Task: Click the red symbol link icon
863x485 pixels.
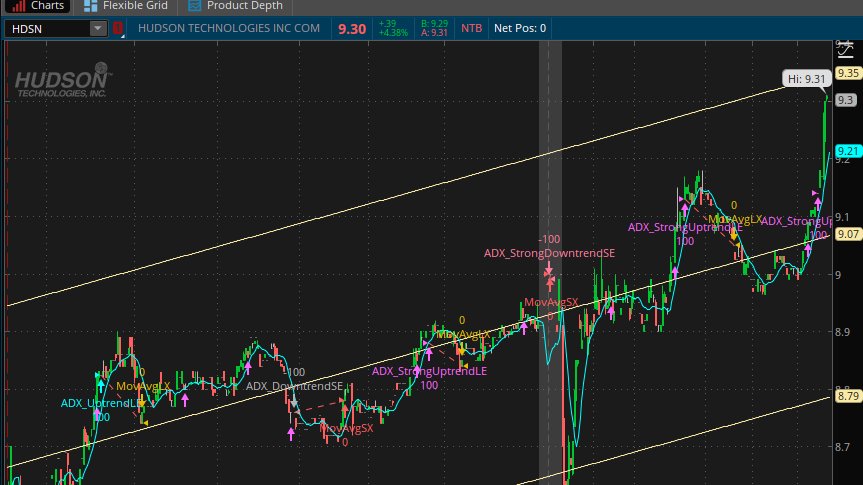Action: coord(118,28)
